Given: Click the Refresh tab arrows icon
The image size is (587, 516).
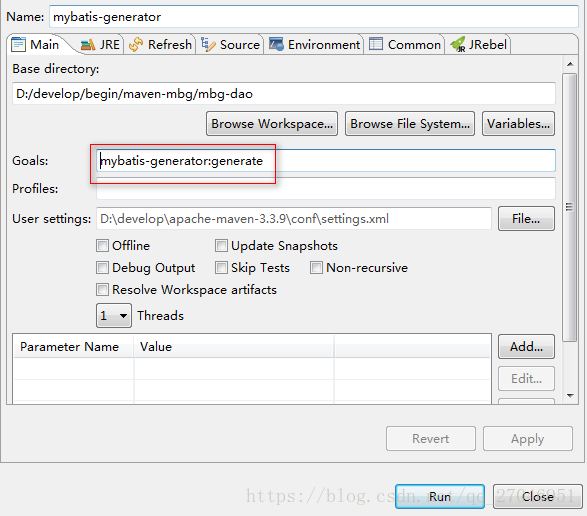Looking at the screenshot, I should point(136,45).
